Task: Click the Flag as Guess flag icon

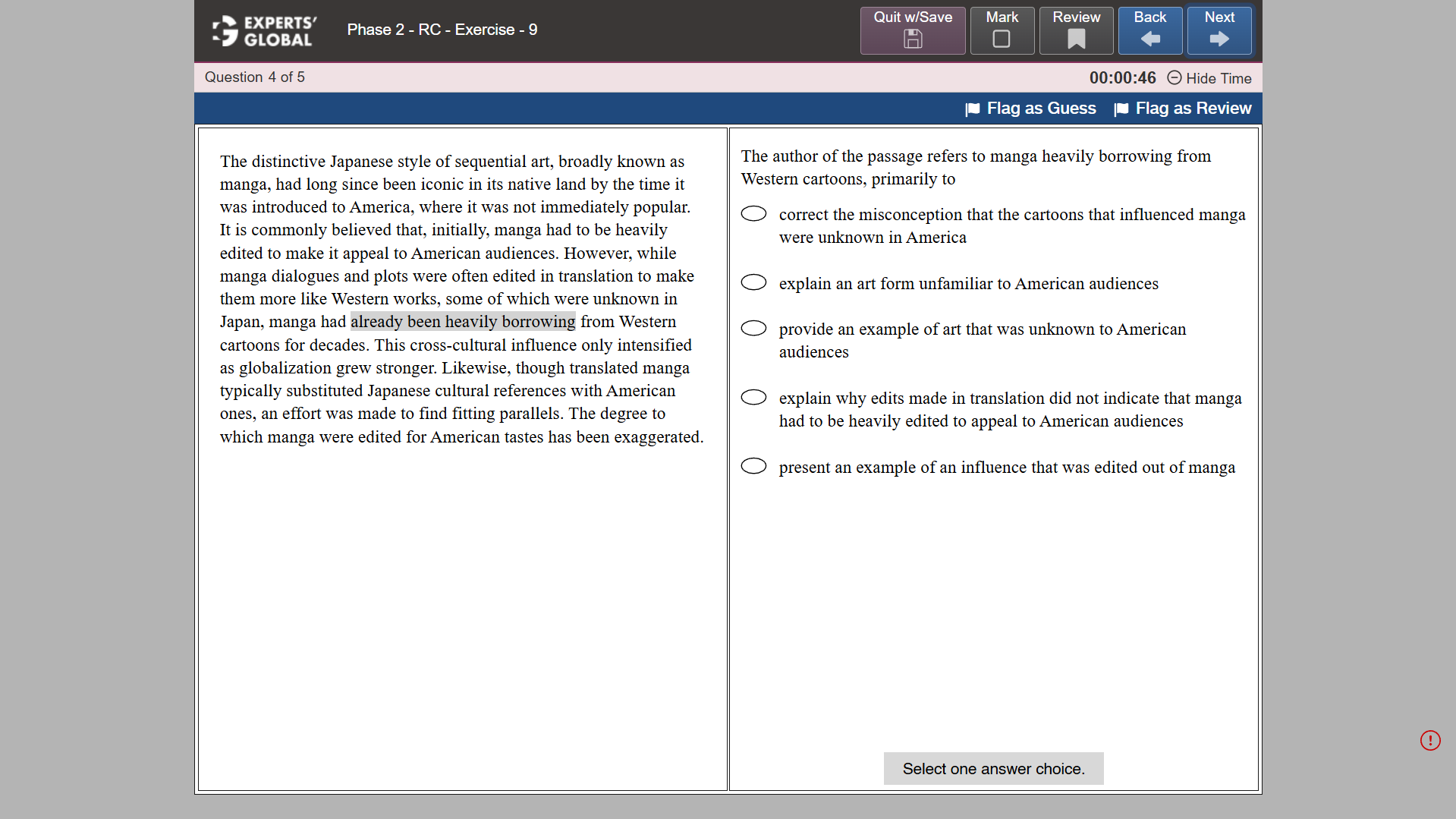Action: 972,109
